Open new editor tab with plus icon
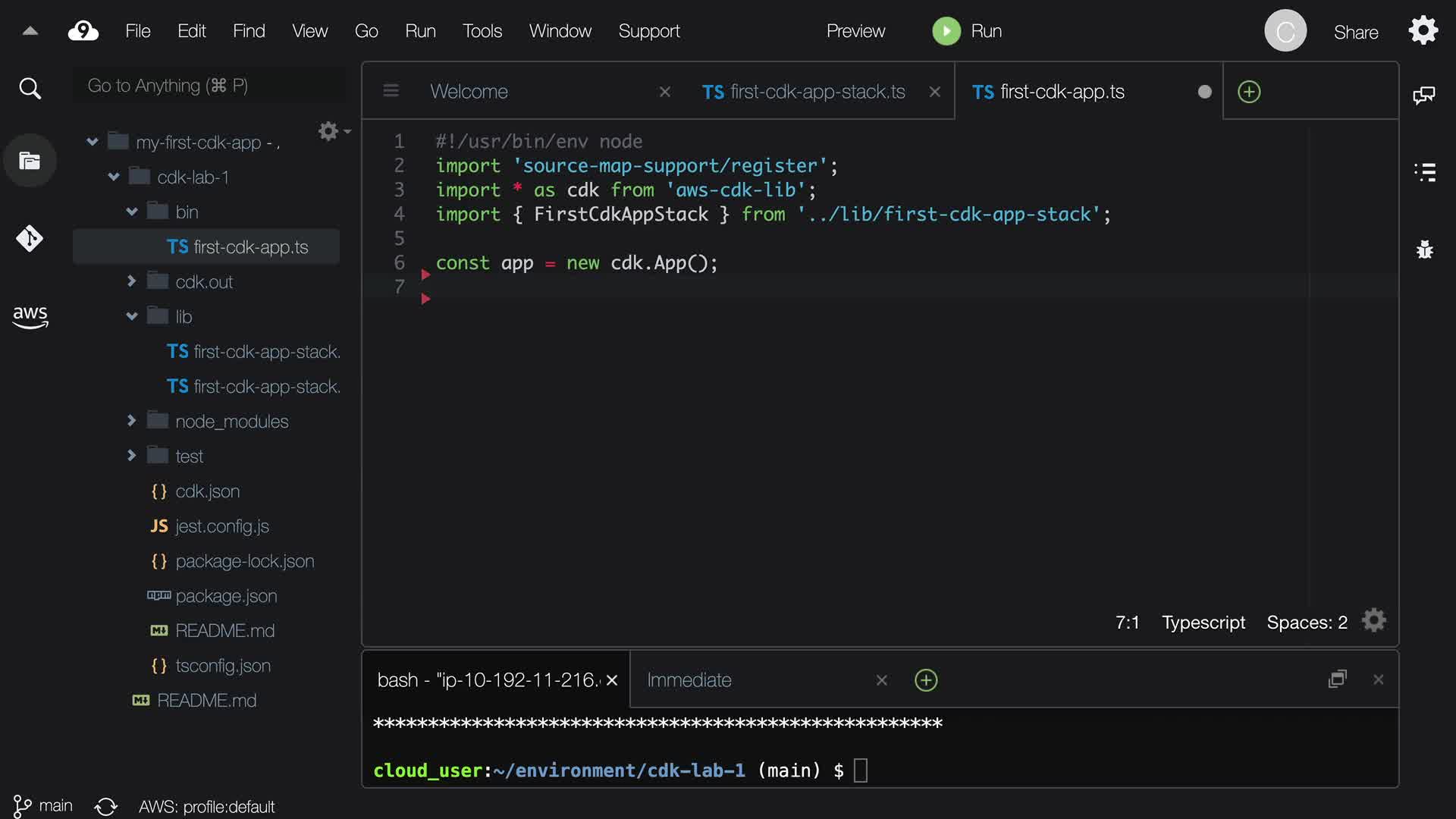The image size is (1456, 819). point(1249,92)
